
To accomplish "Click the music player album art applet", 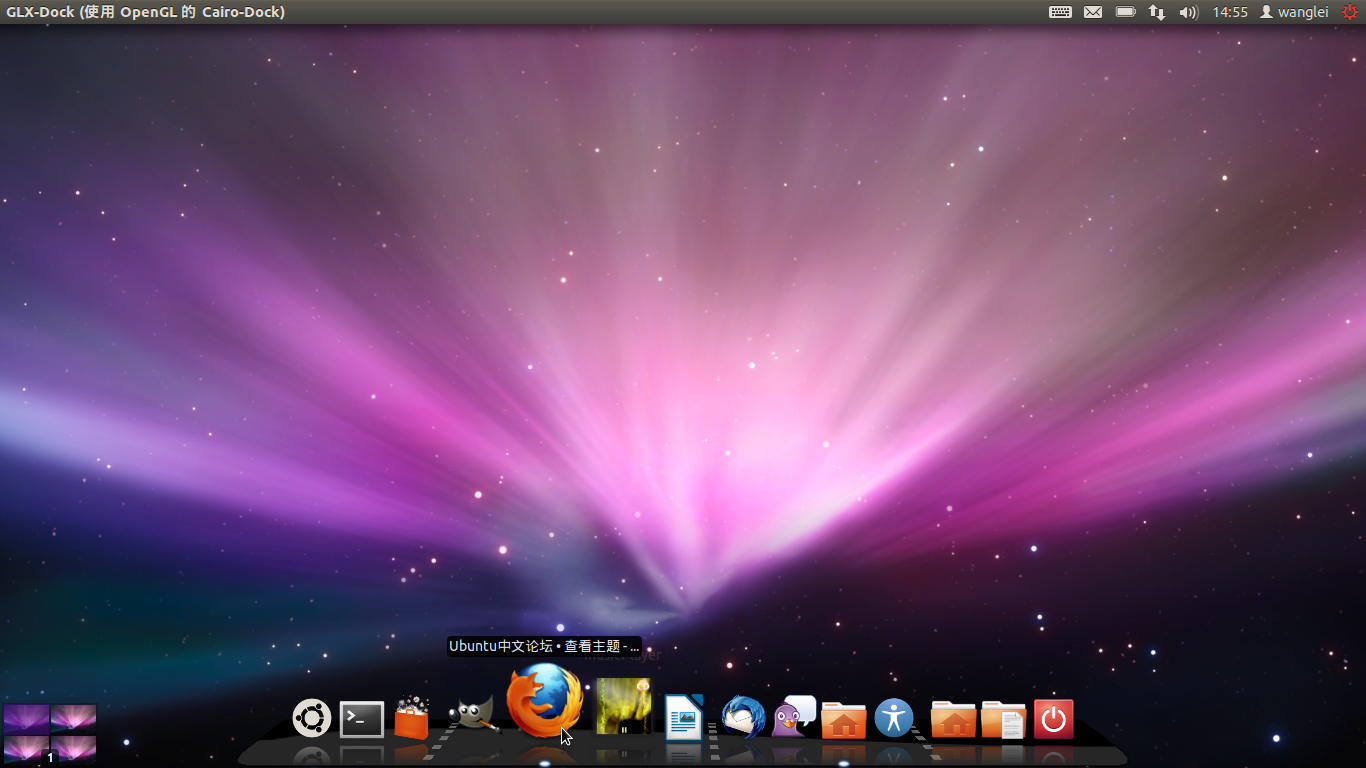I will [624, 706].
